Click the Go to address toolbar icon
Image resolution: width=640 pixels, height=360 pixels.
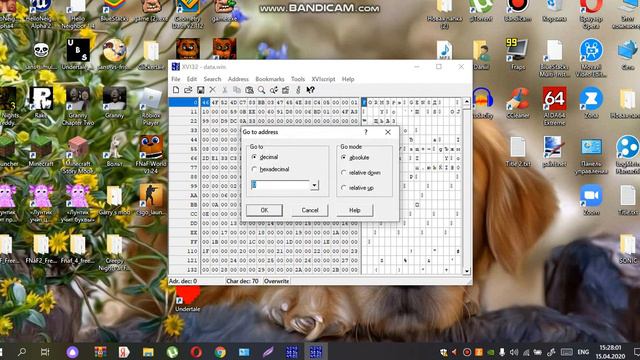tap(286, 90)
